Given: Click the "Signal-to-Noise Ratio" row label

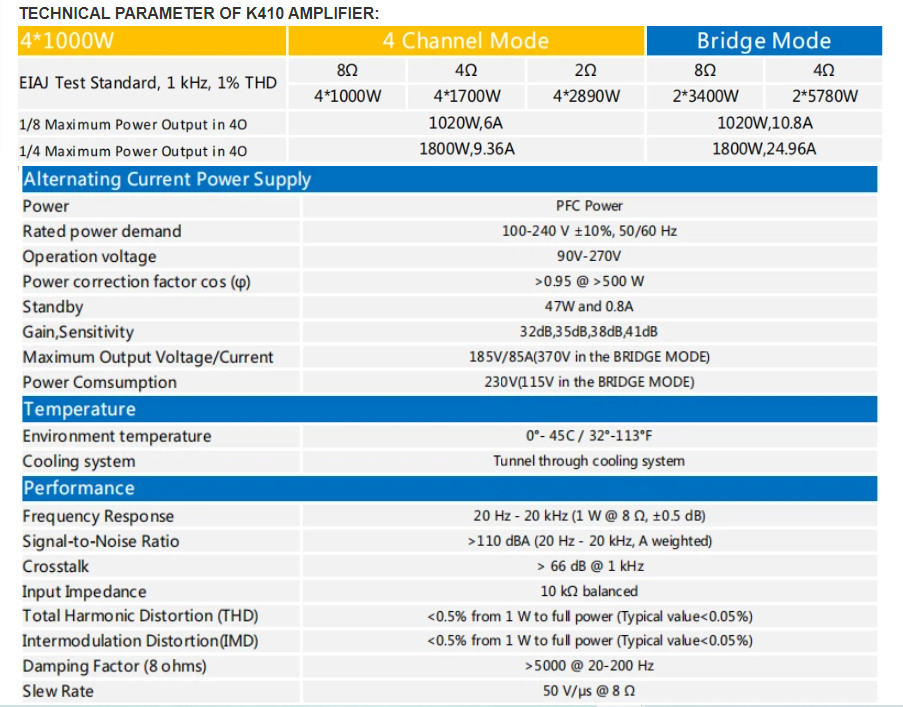Looking at the screenshot, I should (x=101, y=541).
